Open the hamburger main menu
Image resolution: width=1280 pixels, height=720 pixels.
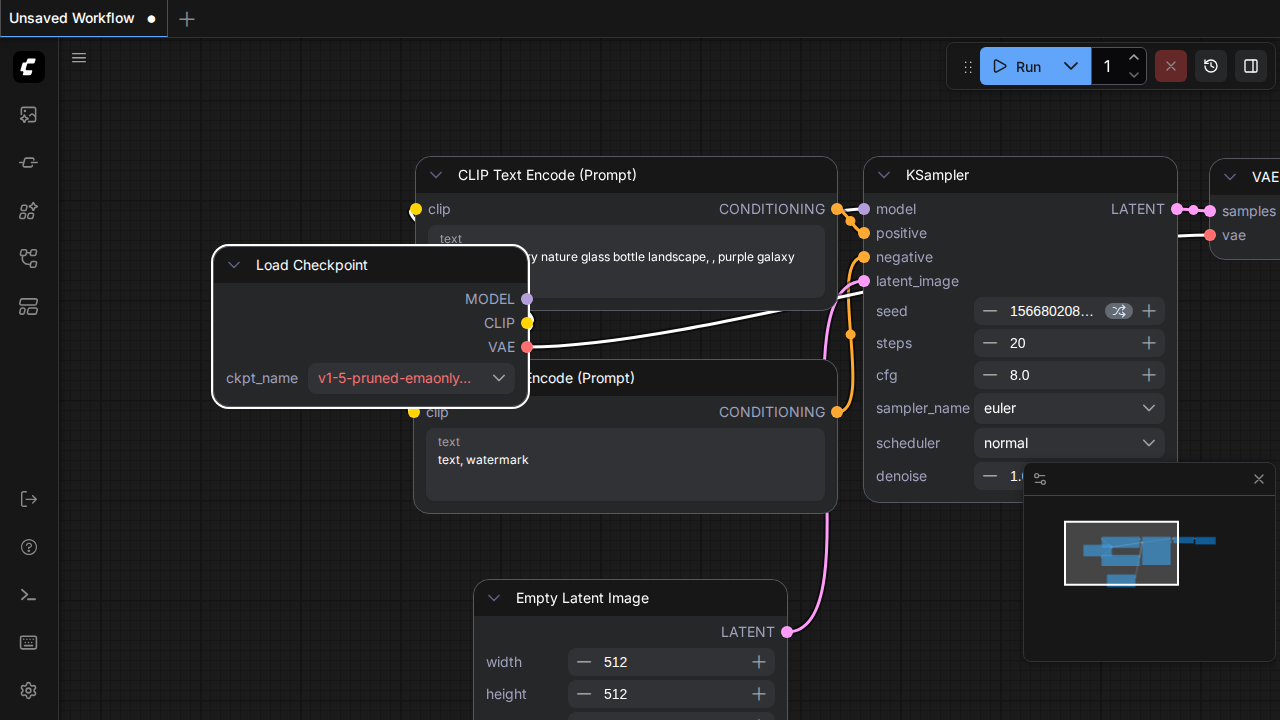[79, 58]
